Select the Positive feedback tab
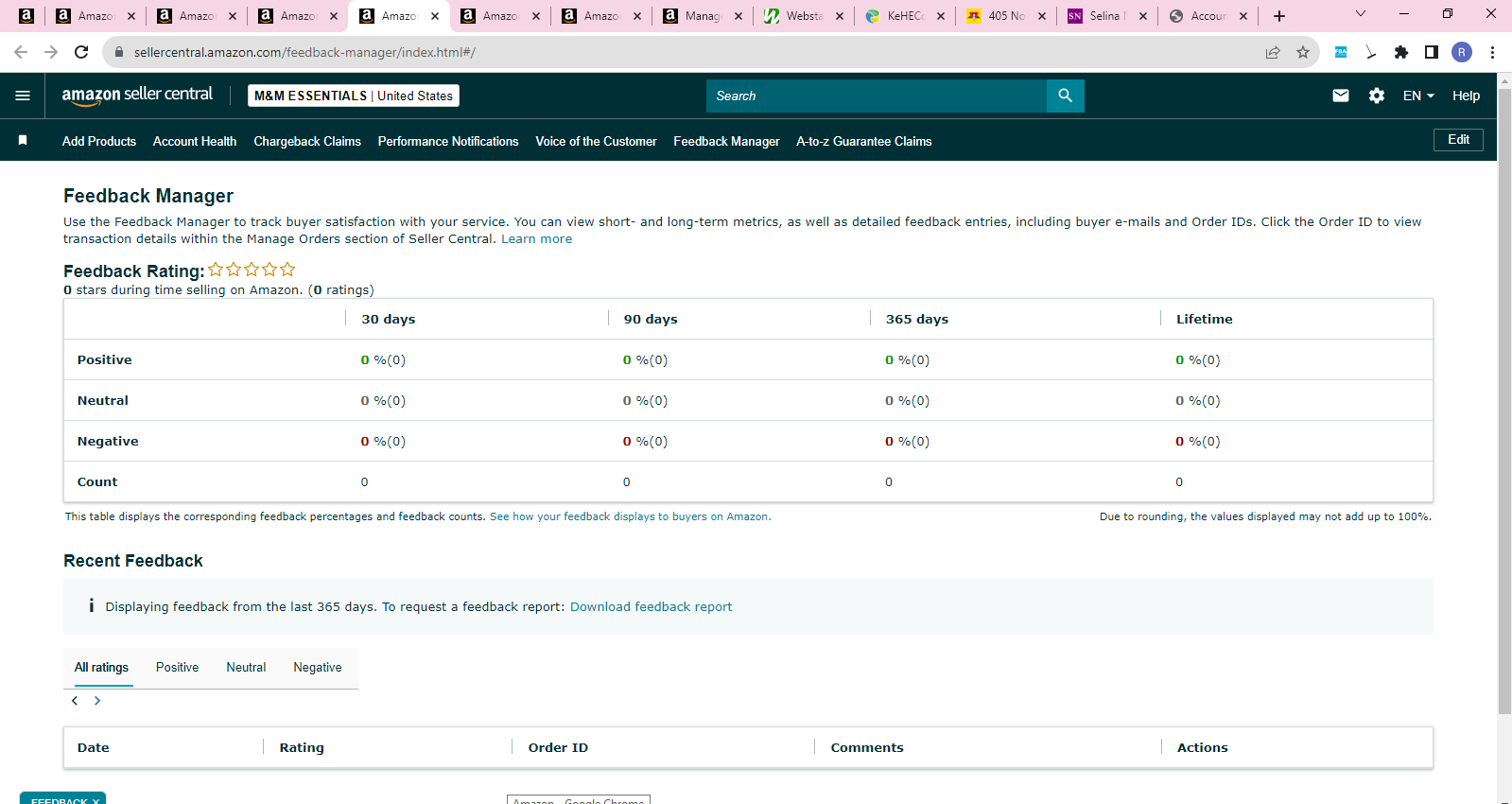 (x=177, y=667)
